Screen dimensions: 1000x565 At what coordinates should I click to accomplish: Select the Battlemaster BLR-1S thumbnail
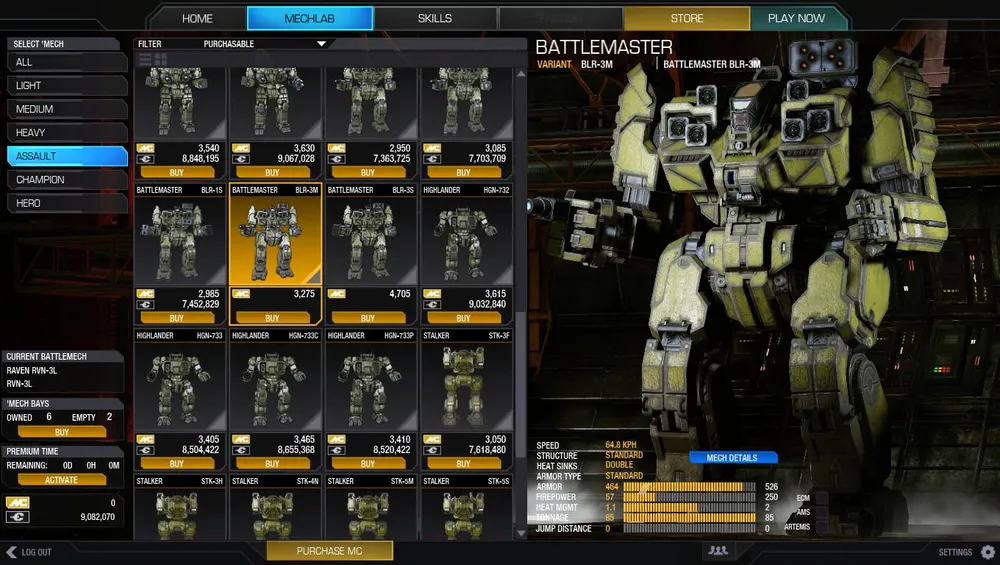(180, 240)
